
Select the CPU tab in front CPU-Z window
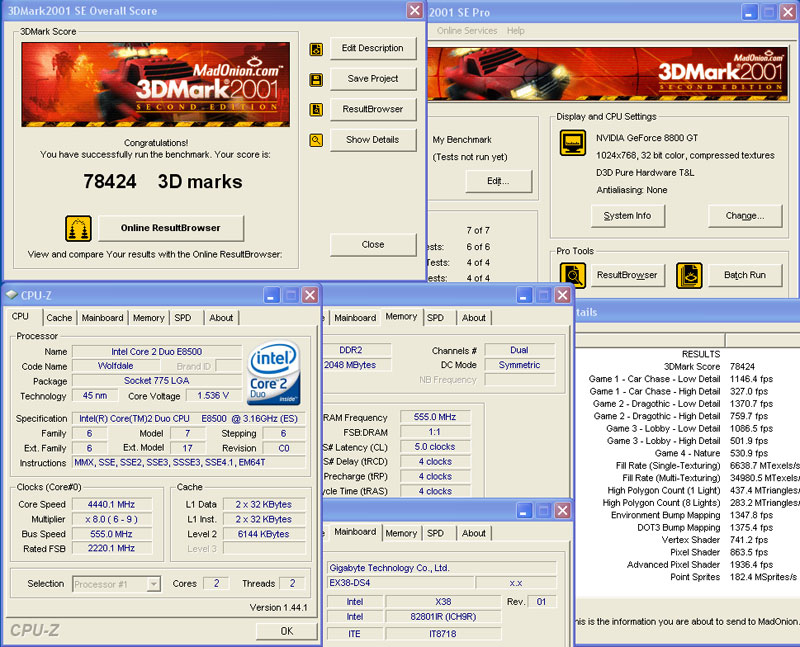pos(20,316)
